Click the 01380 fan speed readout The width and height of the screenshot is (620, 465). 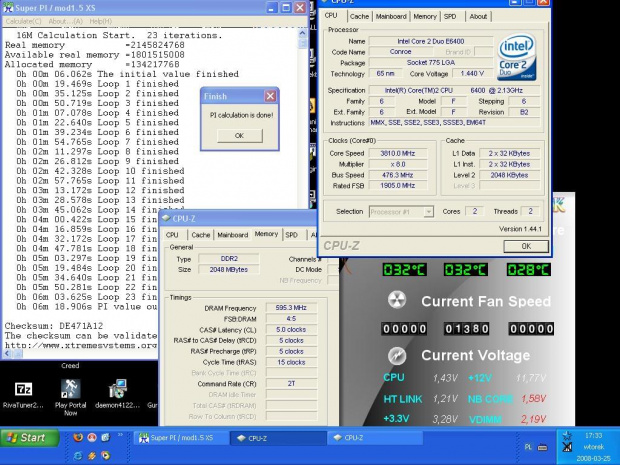click(x=466, y=329)
